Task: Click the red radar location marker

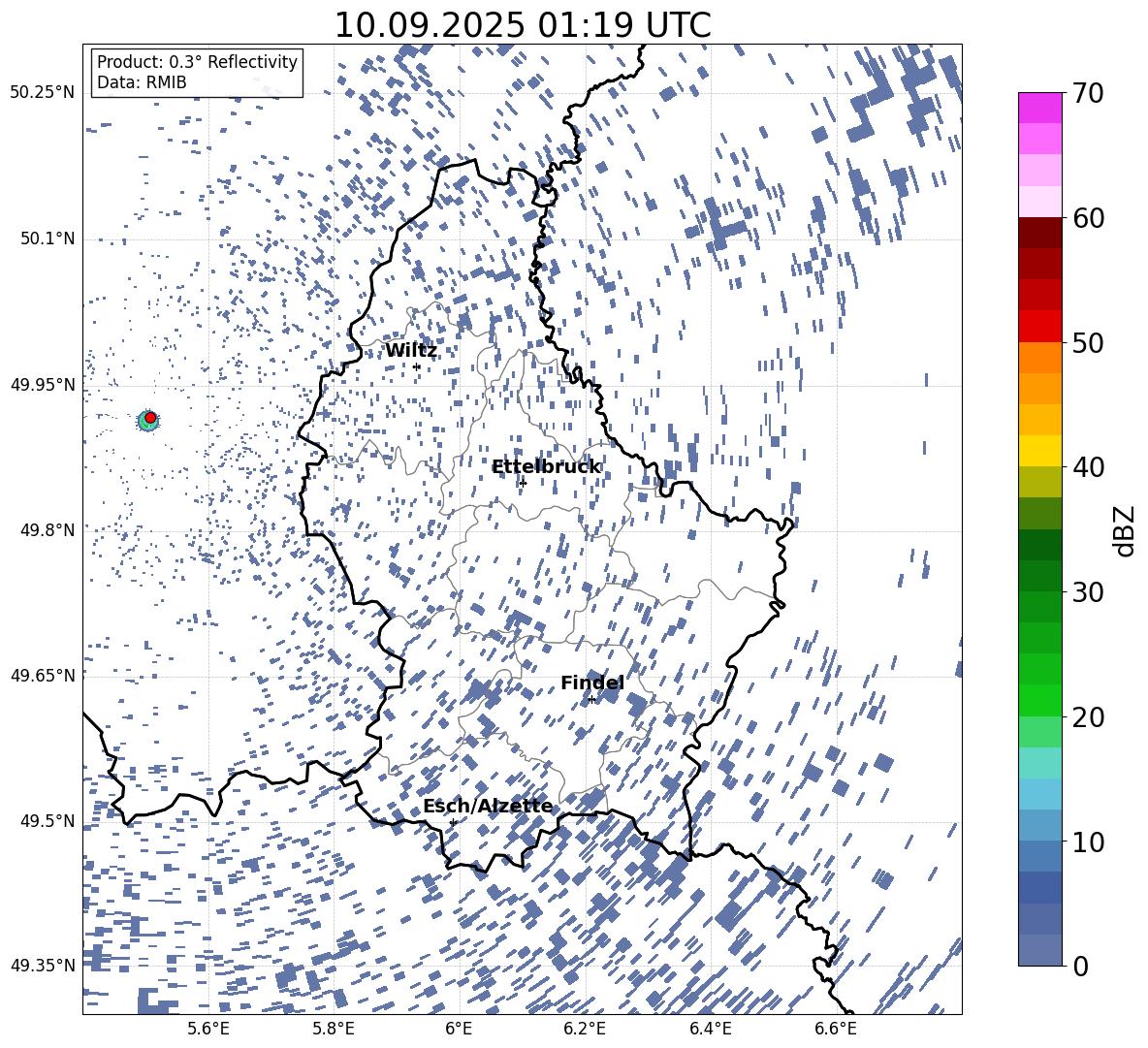Action: 150,418
